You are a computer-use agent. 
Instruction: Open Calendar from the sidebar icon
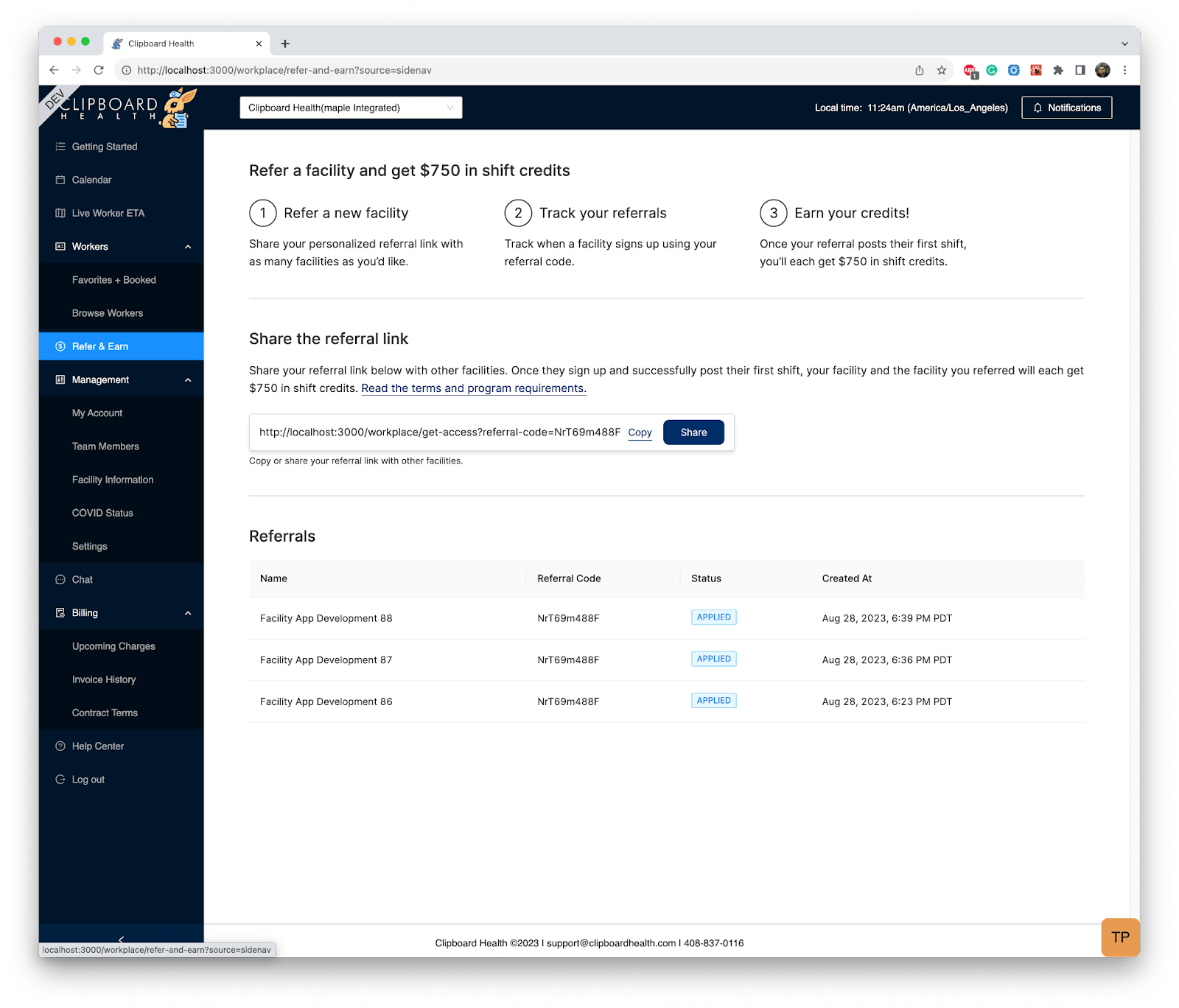[60, 179]
